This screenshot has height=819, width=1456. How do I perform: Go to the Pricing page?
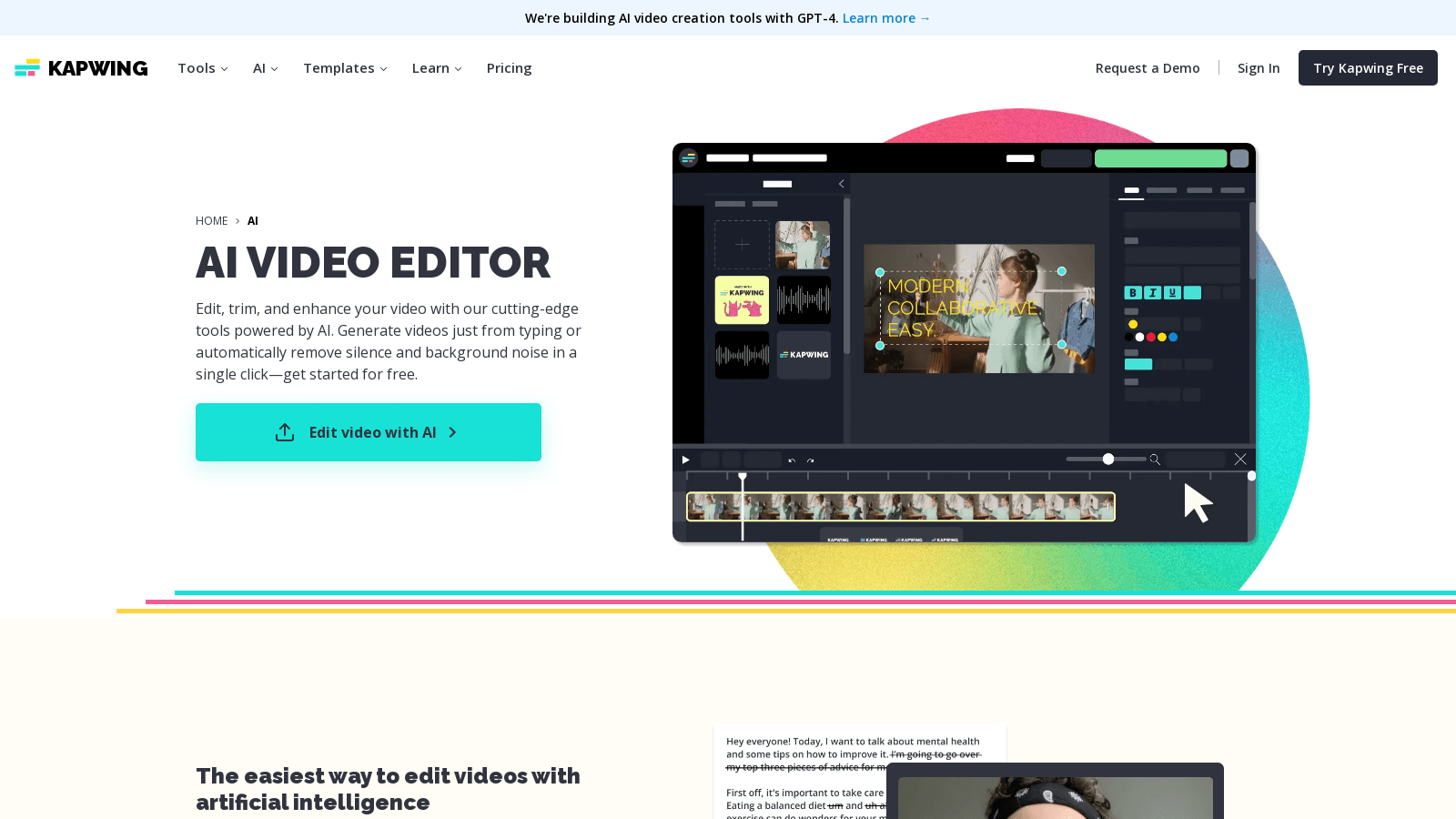pyautogui.click(x=509, y=68)
